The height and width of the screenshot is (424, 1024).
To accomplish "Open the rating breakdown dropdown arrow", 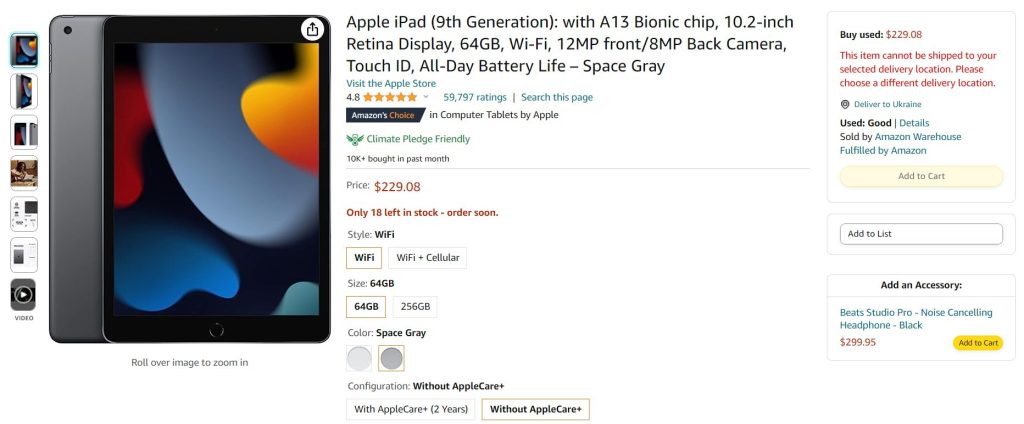I will pyautogui.click(x=426, y=97).
